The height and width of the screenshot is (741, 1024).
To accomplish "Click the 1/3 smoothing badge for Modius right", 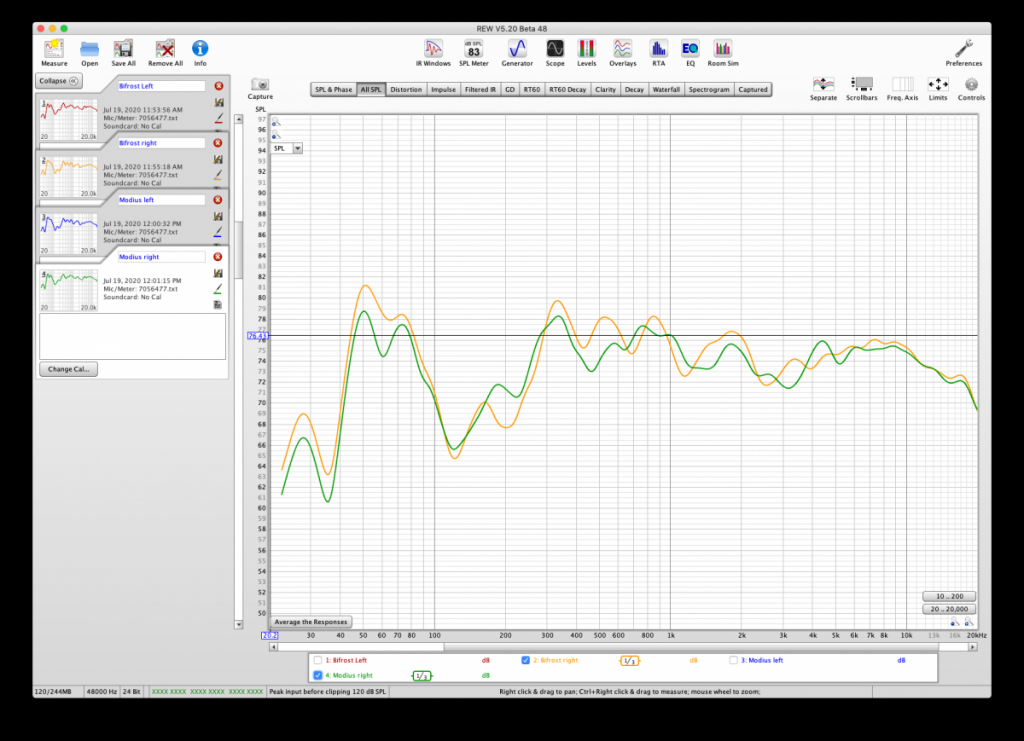I will [x=421, y=676].
